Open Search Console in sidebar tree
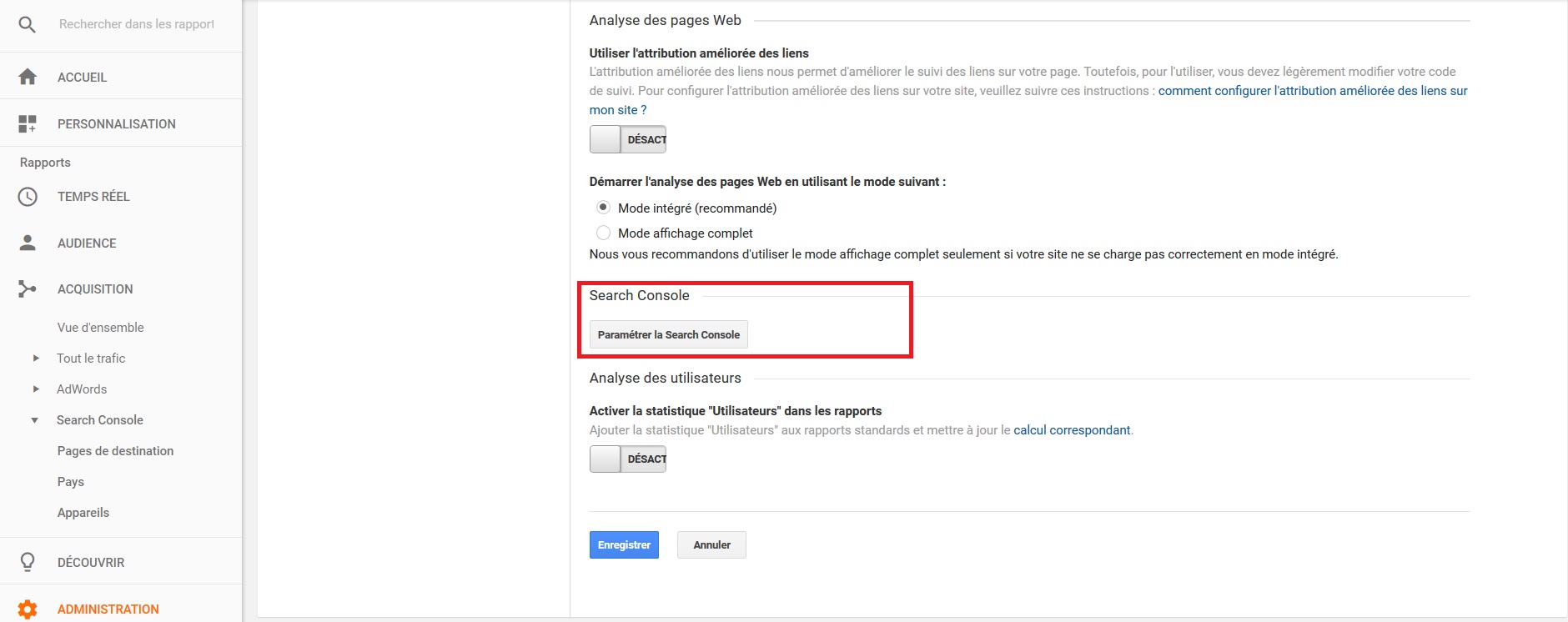 tap(100, 420)
